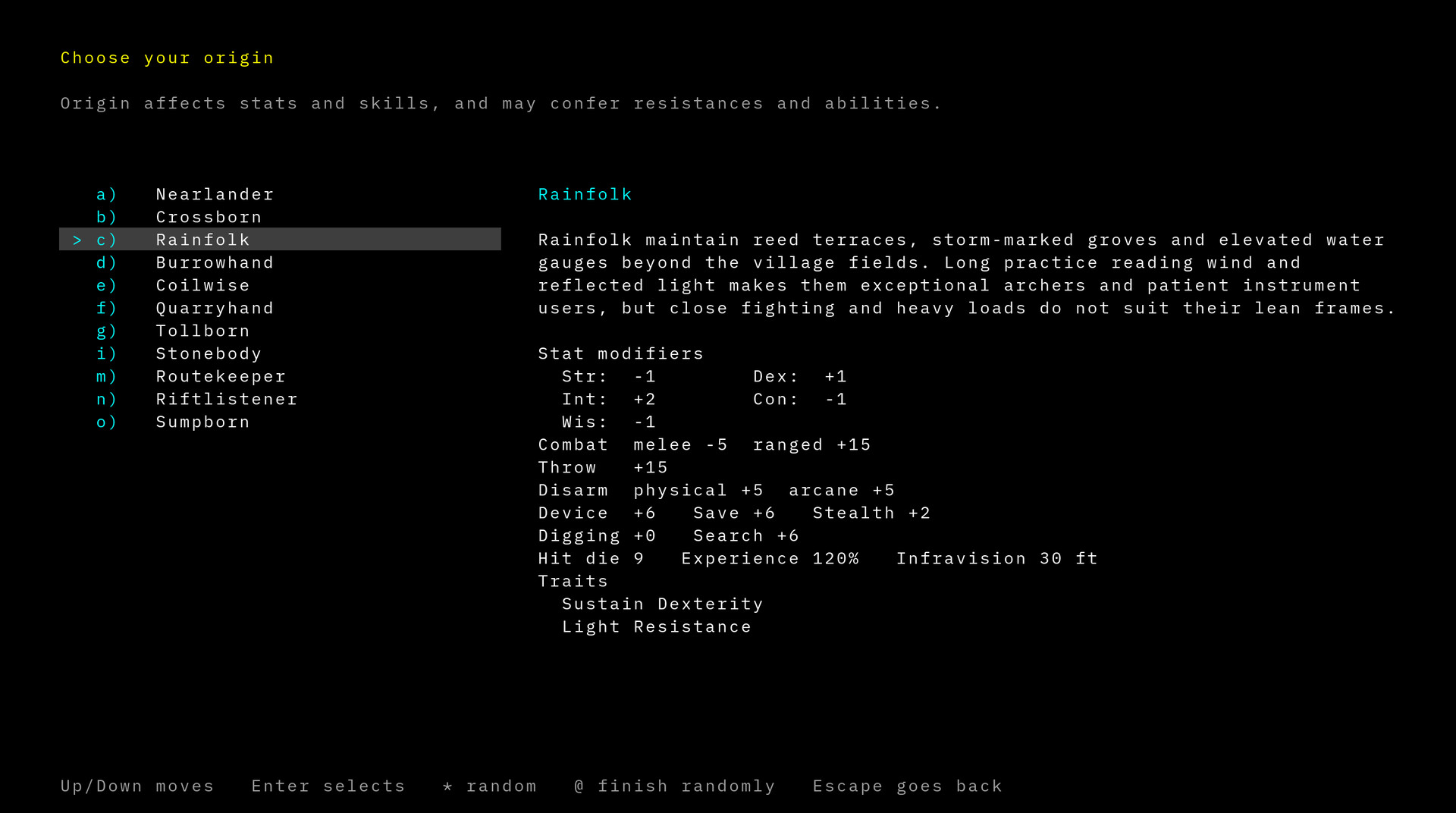1456x813 pixels.
Task: Click the 'Hit die 9' value
Action: point(591,559)
